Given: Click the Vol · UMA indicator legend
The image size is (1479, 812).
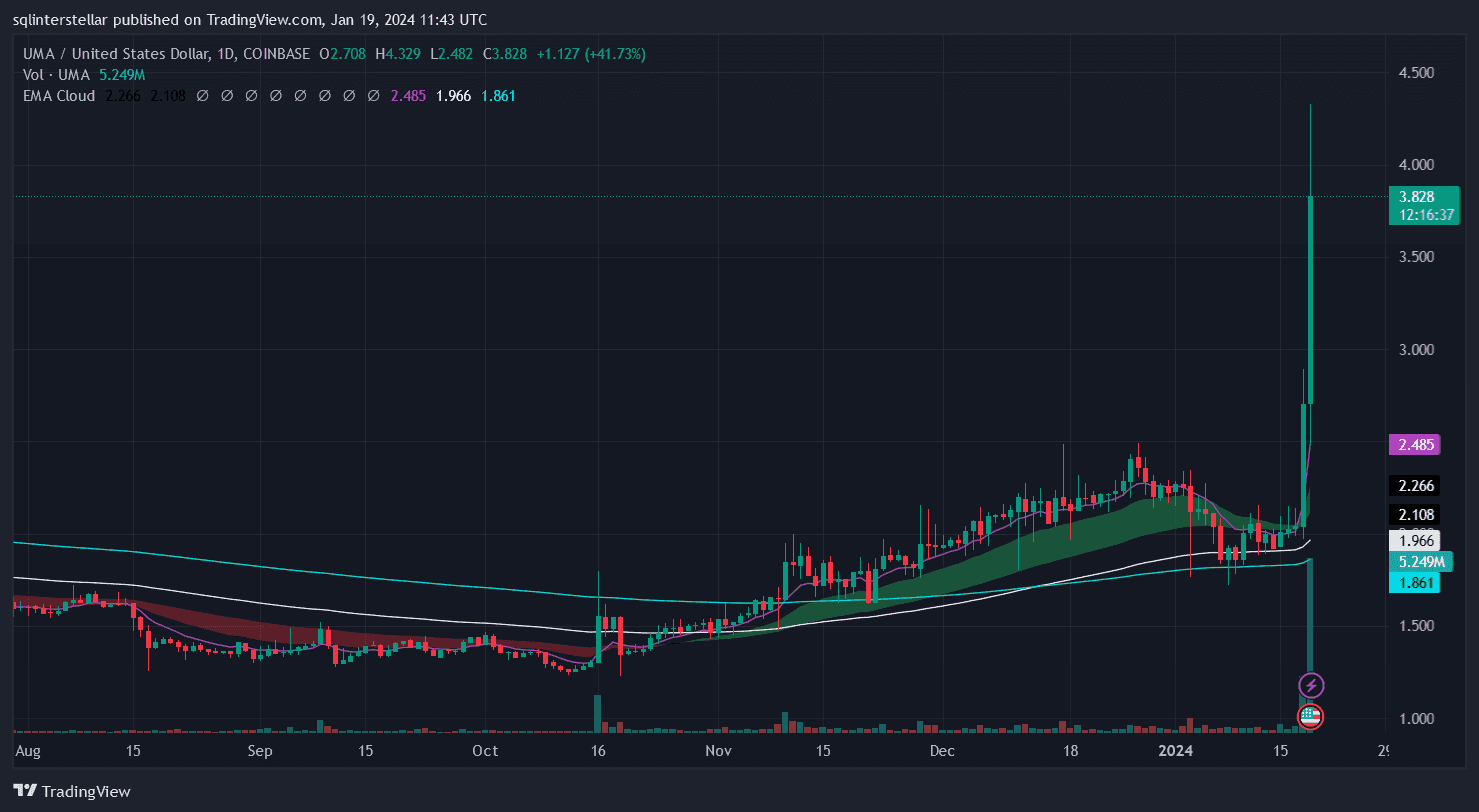Looking at the screenshot, I should click(x=57, y=75).
